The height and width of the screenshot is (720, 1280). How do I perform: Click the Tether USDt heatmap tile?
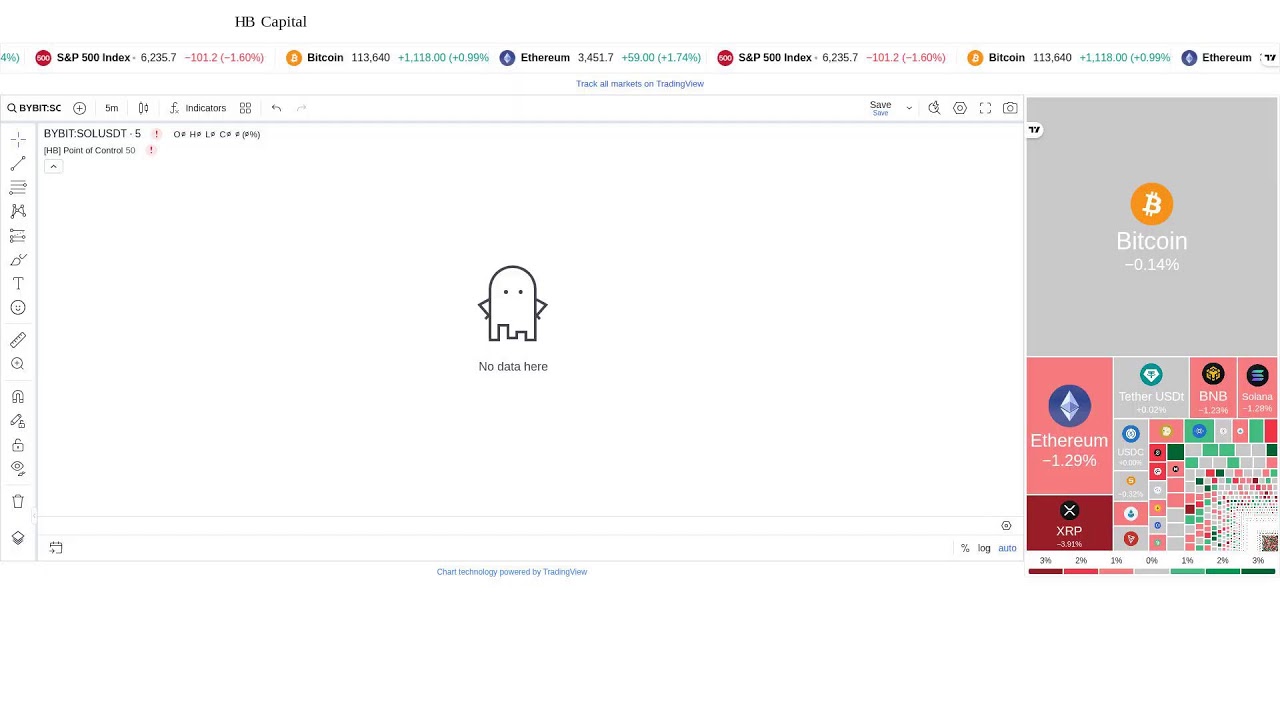[x=1151, y=388]
